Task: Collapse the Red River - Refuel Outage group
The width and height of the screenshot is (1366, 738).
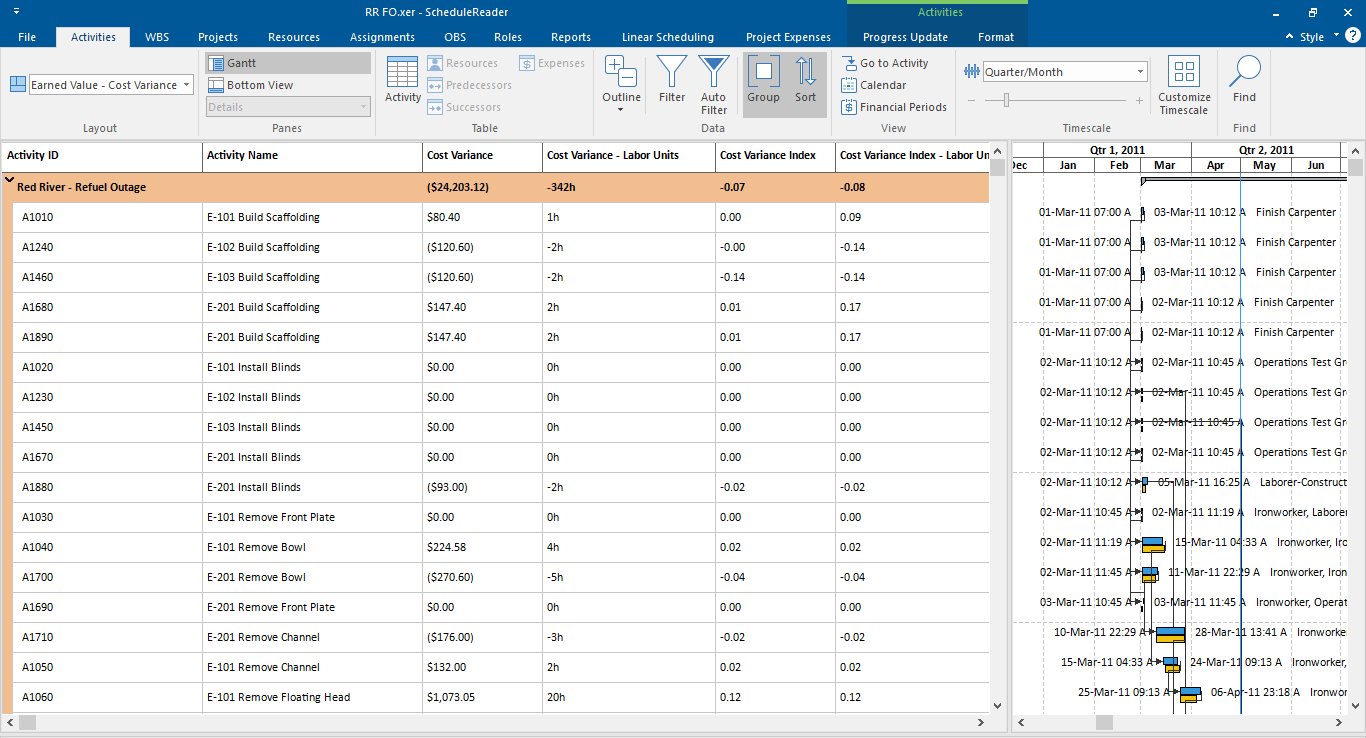Action: coord(11,186)
